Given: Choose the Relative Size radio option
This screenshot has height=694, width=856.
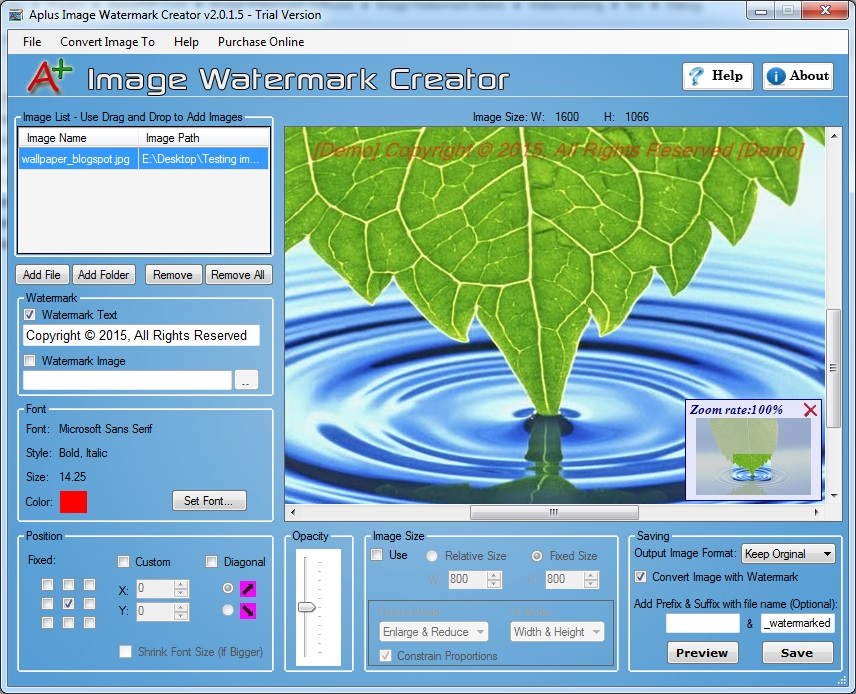Looking at the screenshot, I should pos(432,556).
